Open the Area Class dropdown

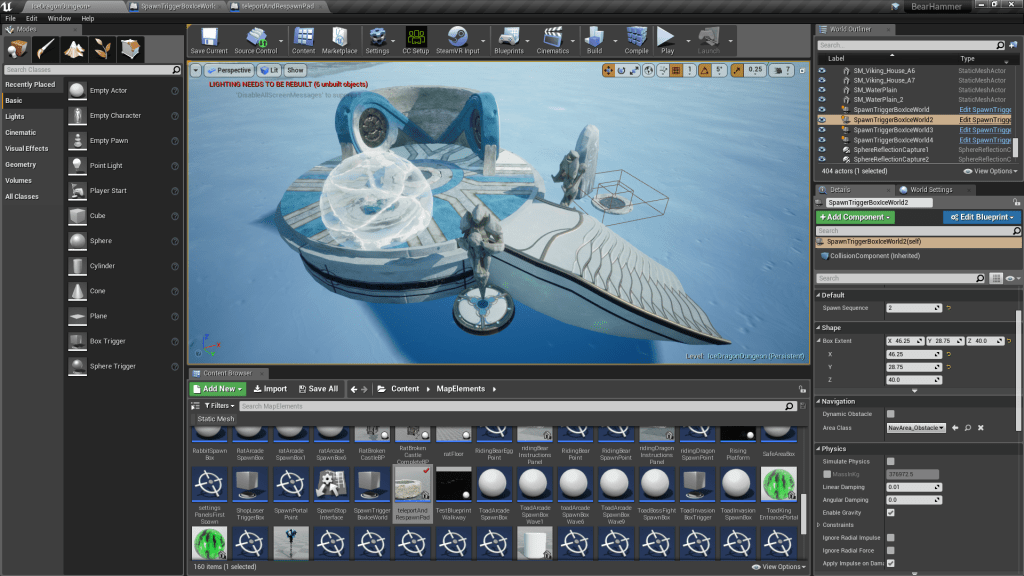coord(916,427)
